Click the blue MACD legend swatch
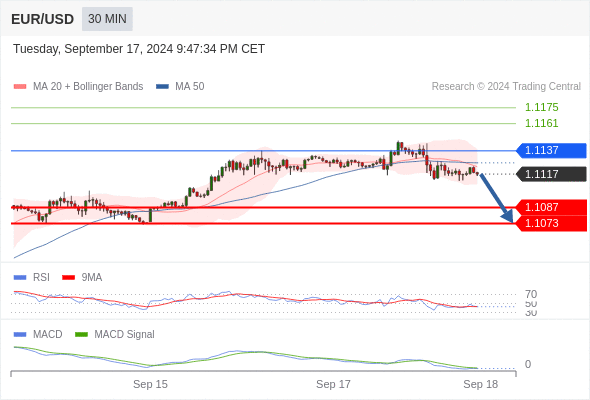Screen dimensions: 590x400 click(x=20, y=335)
